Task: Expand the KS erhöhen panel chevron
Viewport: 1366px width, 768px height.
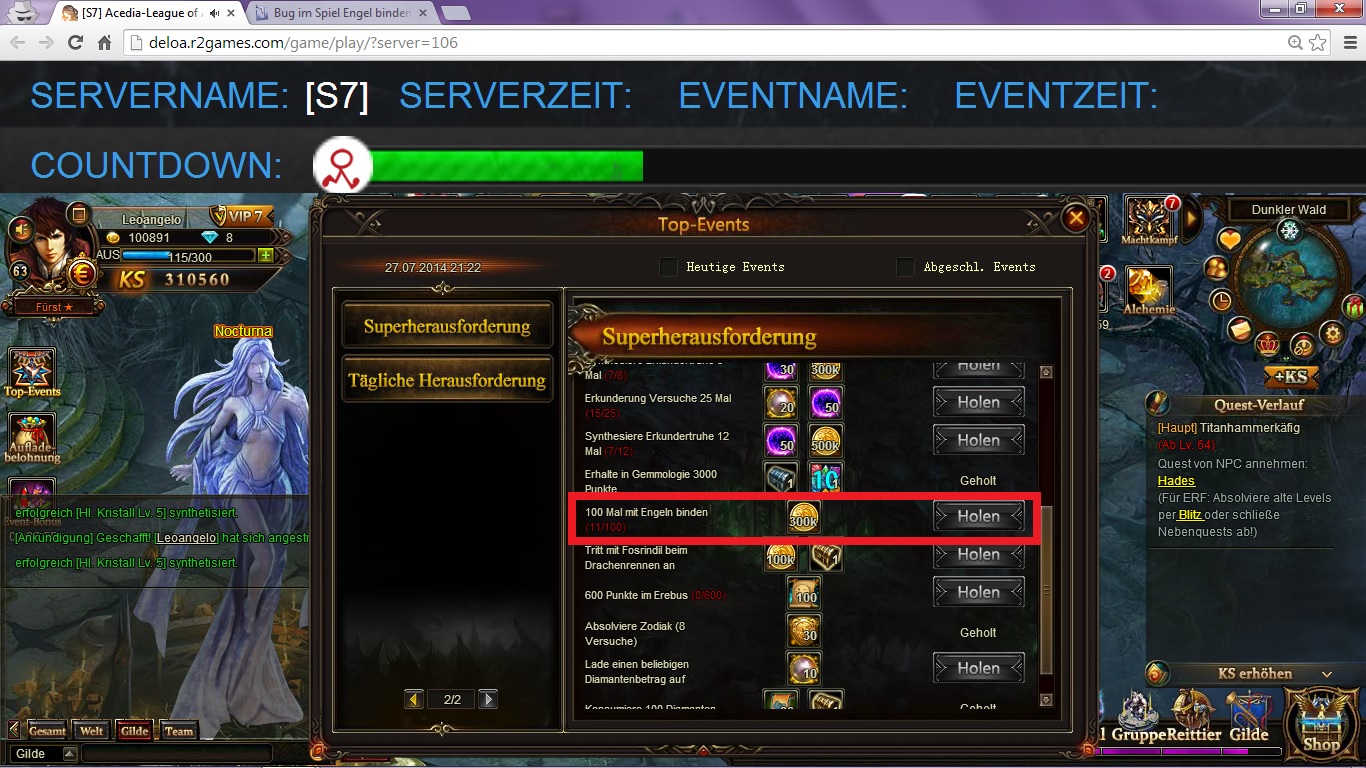Action: pyautogui.click(x=1327, y=674)
